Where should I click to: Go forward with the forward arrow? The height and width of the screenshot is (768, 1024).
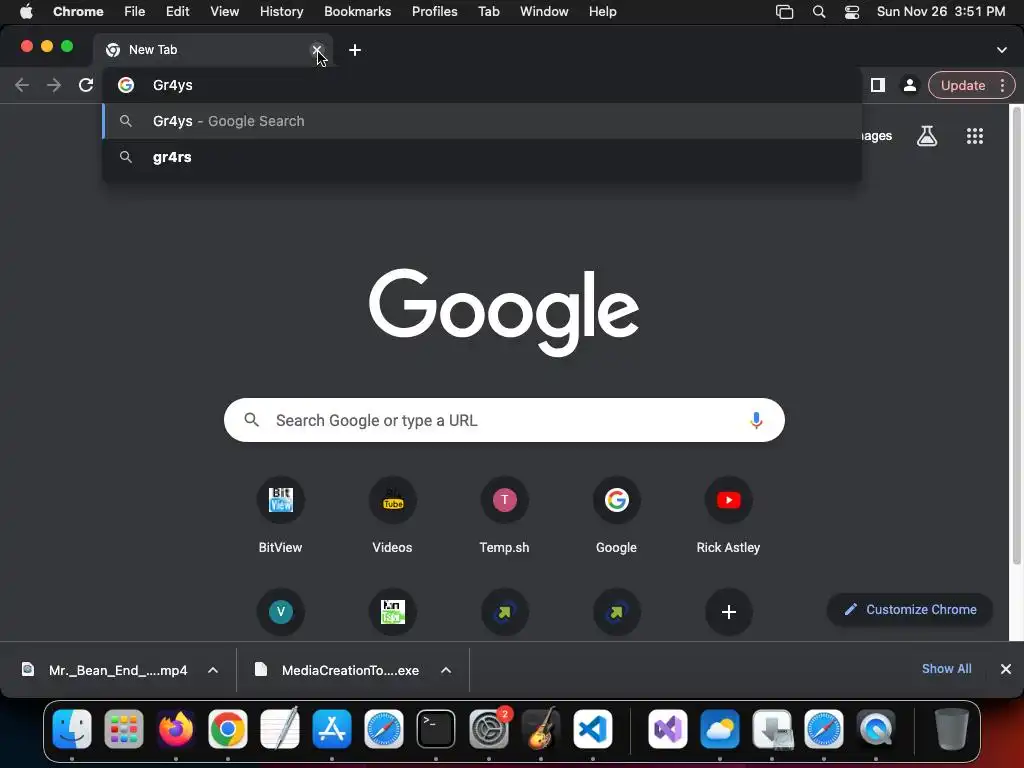(54, 85)
